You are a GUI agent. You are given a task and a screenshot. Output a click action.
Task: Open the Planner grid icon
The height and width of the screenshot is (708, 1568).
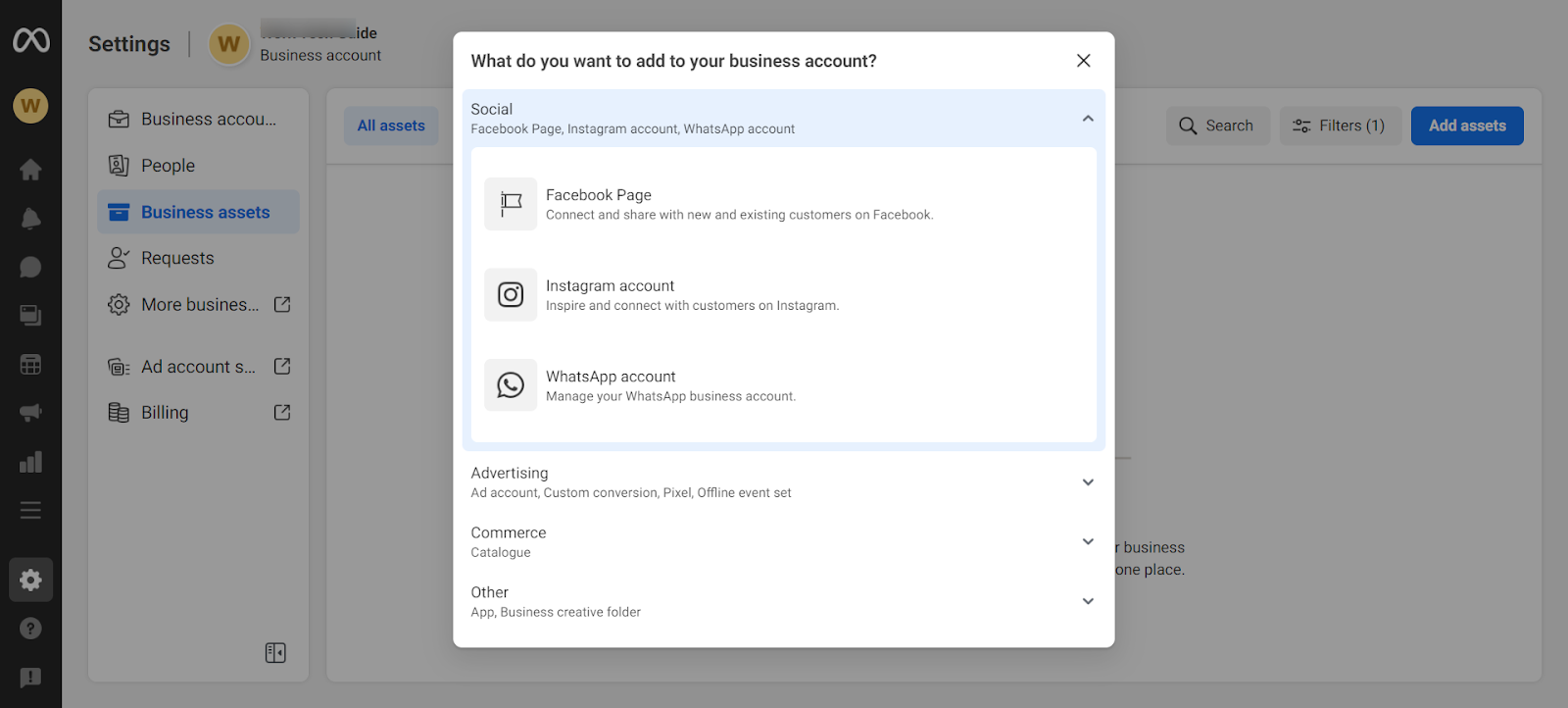click(30, 365)
